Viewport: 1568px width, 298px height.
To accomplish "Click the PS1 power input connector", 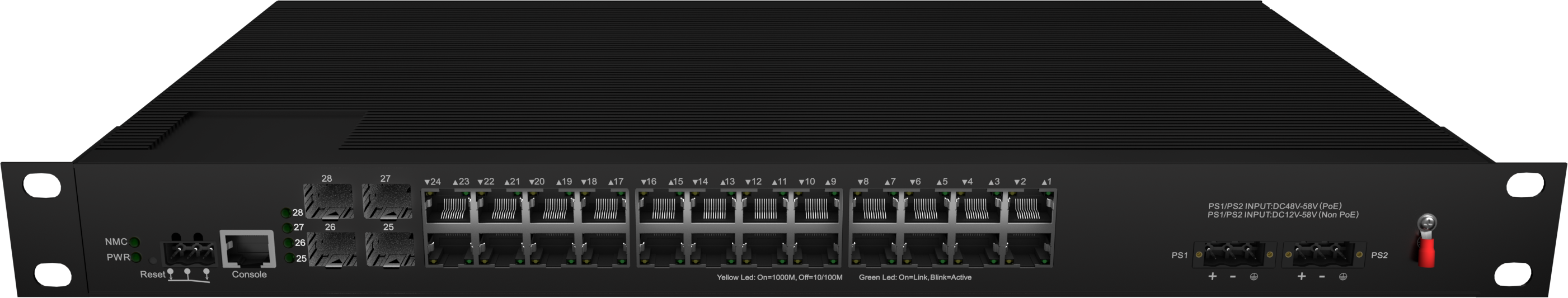I will [x=1234, y=254].
